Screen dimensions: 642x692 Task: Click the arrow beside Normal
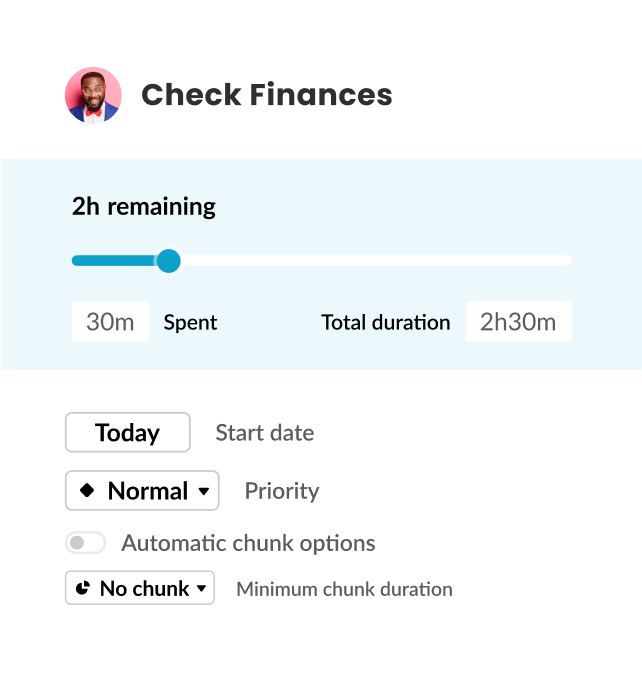tap(204, 492)
